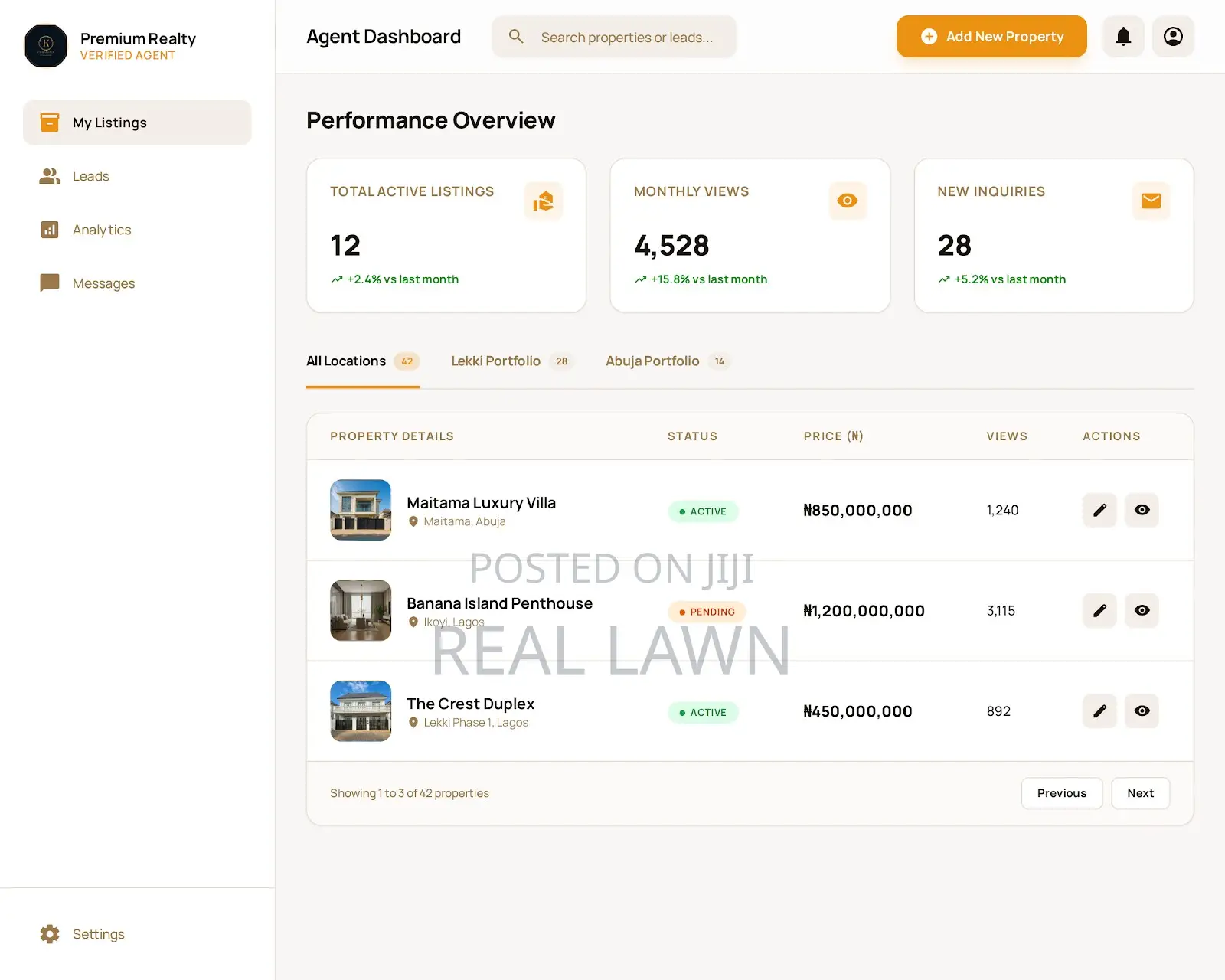Click the Monthly Views eye icon

(x=848, y=201)
